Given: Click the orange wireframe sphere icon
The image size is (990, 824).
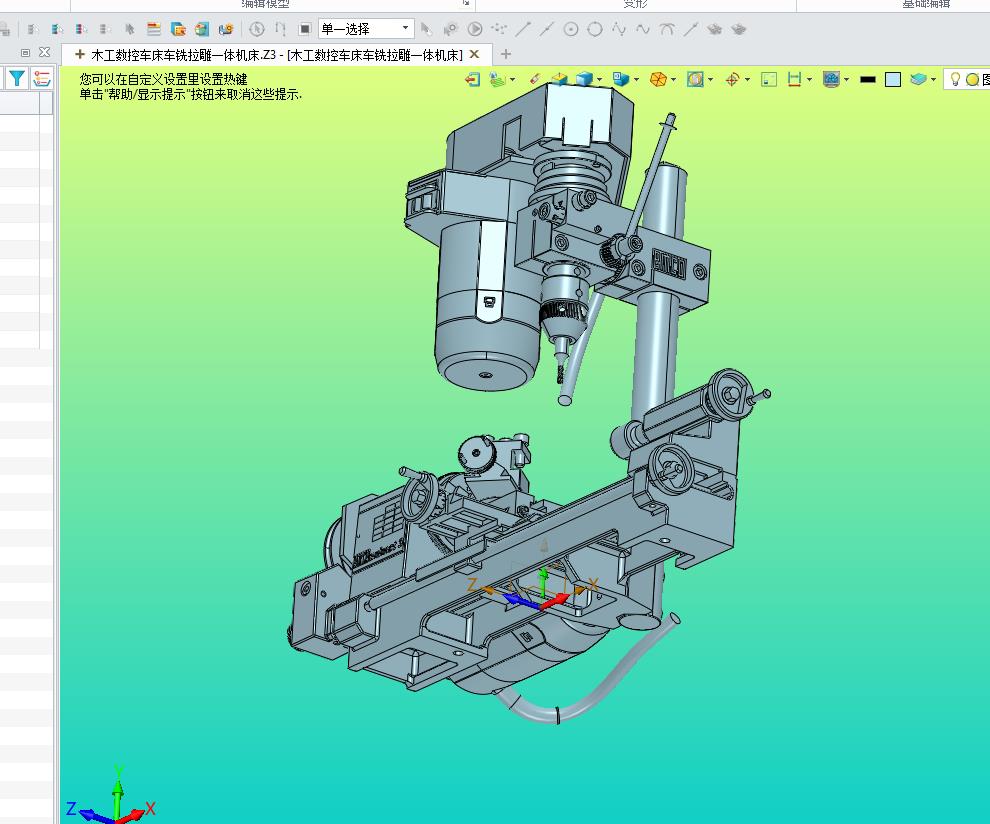Looking at the screenshot, I should click(658, 79).
